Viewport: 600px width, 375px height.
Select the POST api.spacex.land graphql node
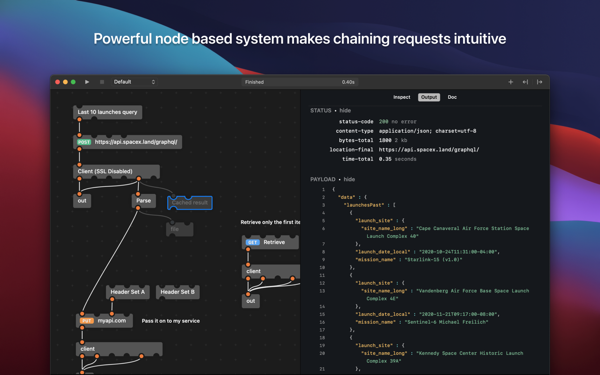coord(127,142)
